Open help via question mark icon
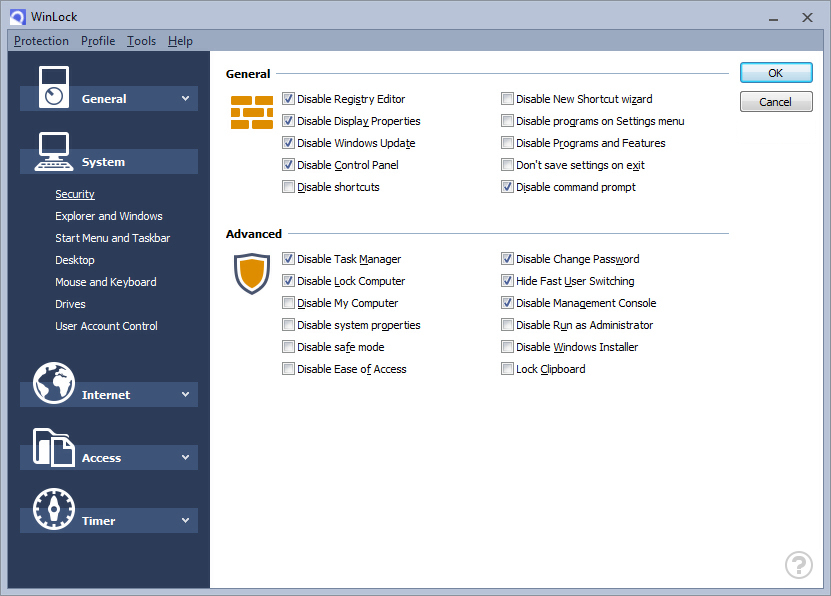 point(799,565)
